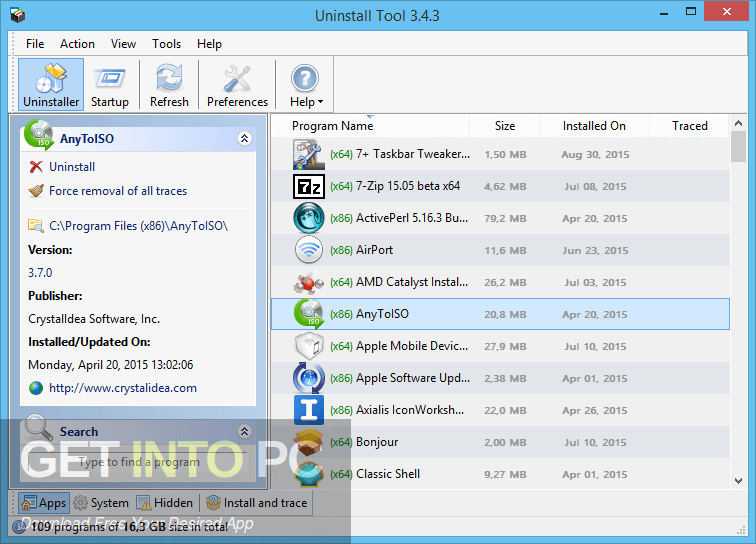Select the Classic Shell program name
This screenshot has width=756, height=544.
point(388,474)
